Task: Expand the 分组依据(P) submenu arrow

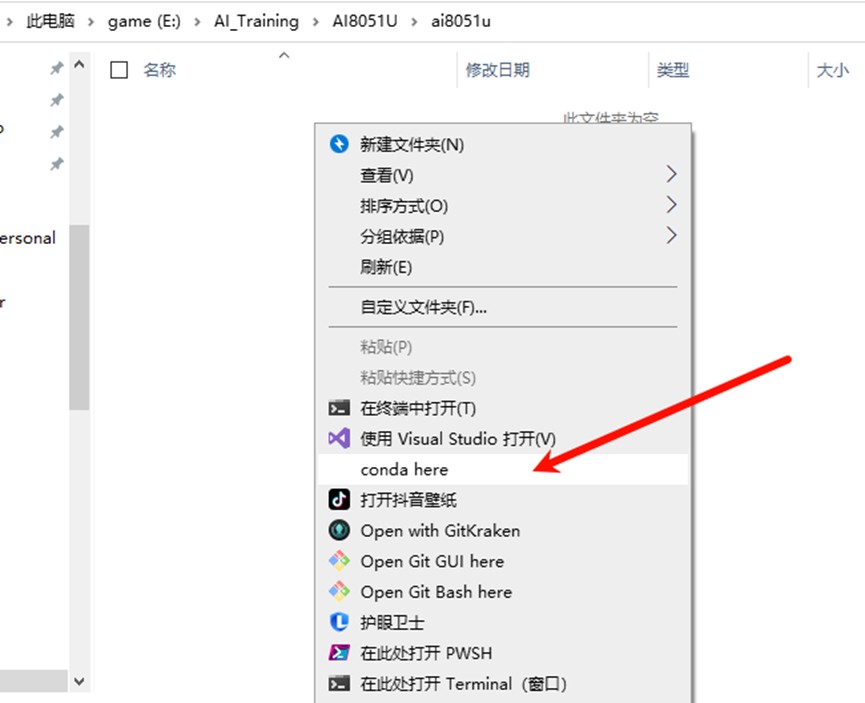Action: coord(671,236)
